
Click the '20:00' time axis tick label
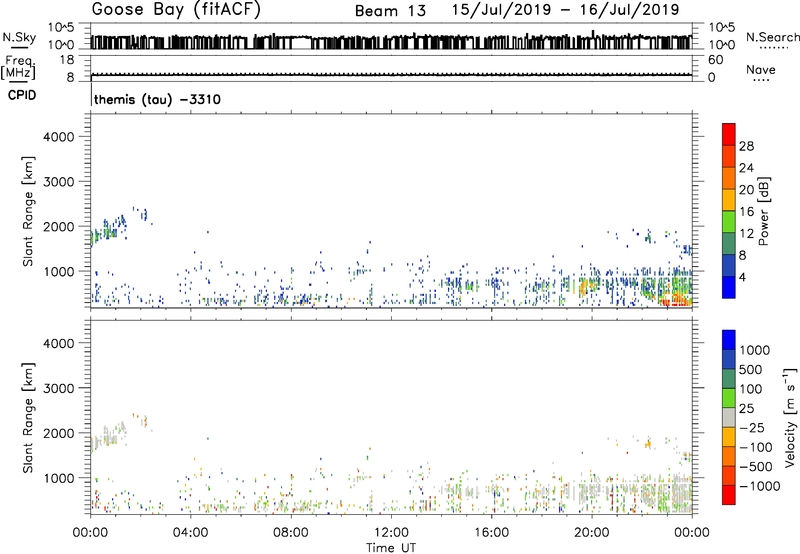click(x=592, y=533)
